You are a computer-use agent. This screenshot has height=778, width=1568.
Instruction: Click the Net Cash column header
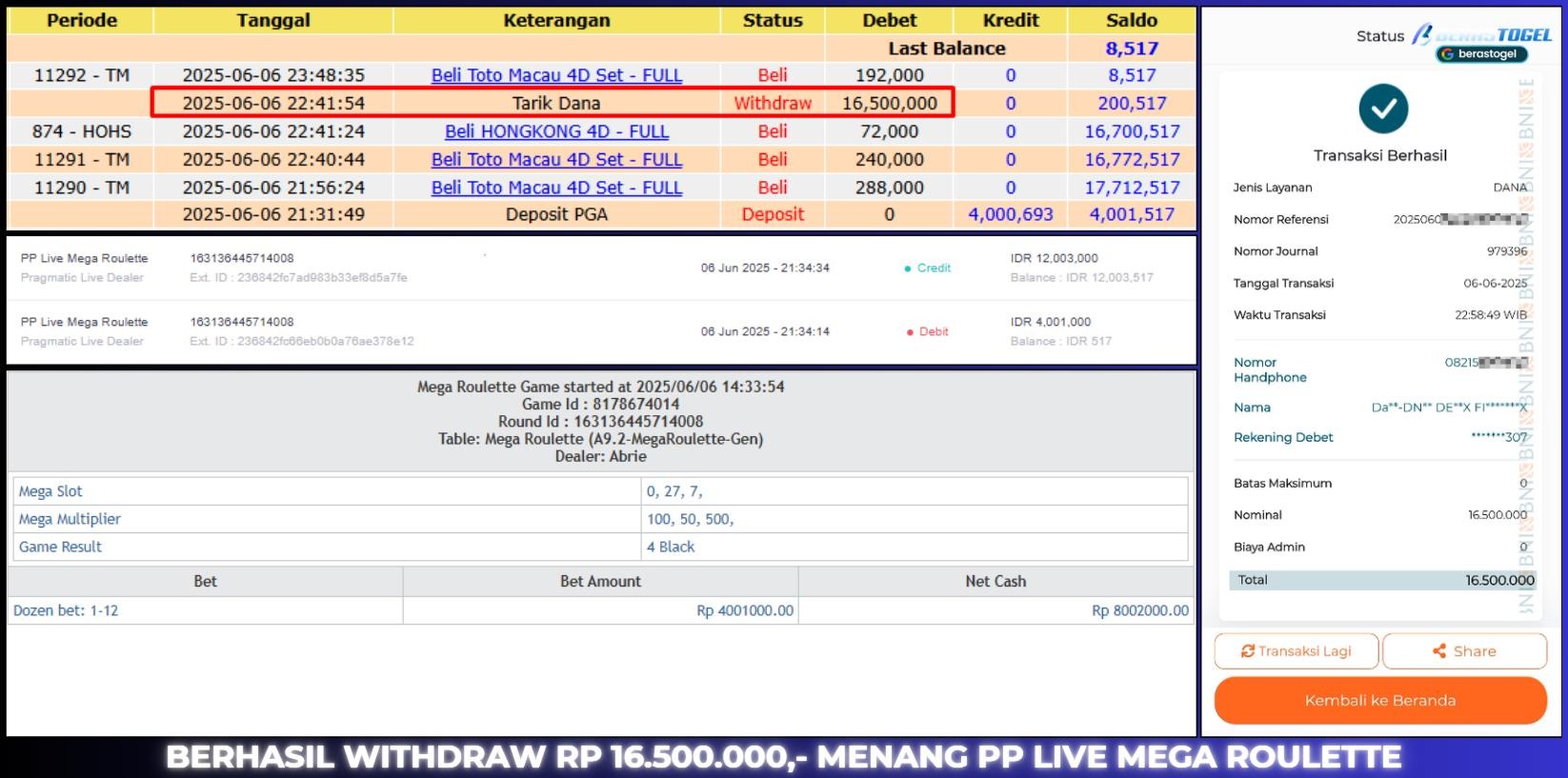point(995,581)
